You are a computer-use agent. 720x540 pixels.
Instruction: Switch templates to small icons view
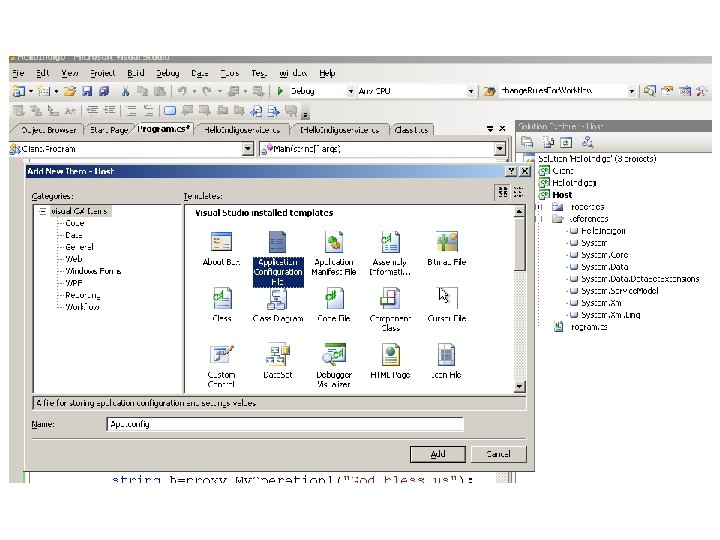518,192
